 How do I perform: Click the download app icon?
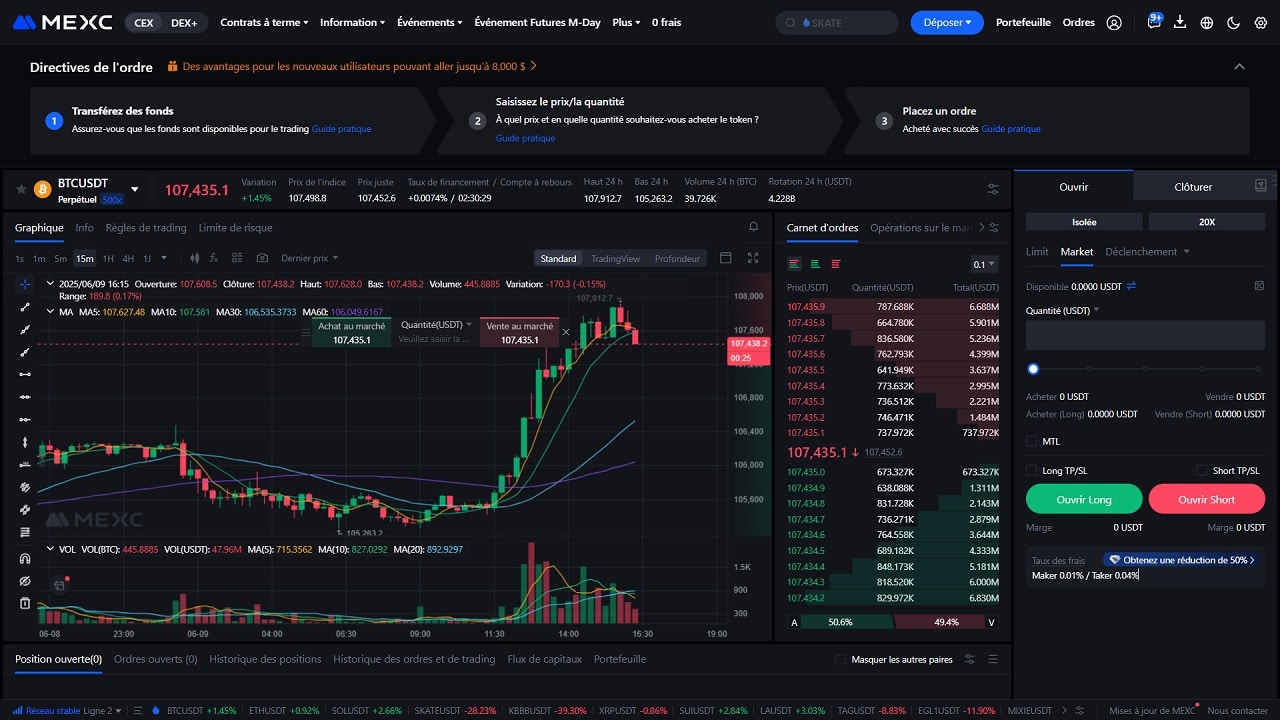pos(1181,22)
